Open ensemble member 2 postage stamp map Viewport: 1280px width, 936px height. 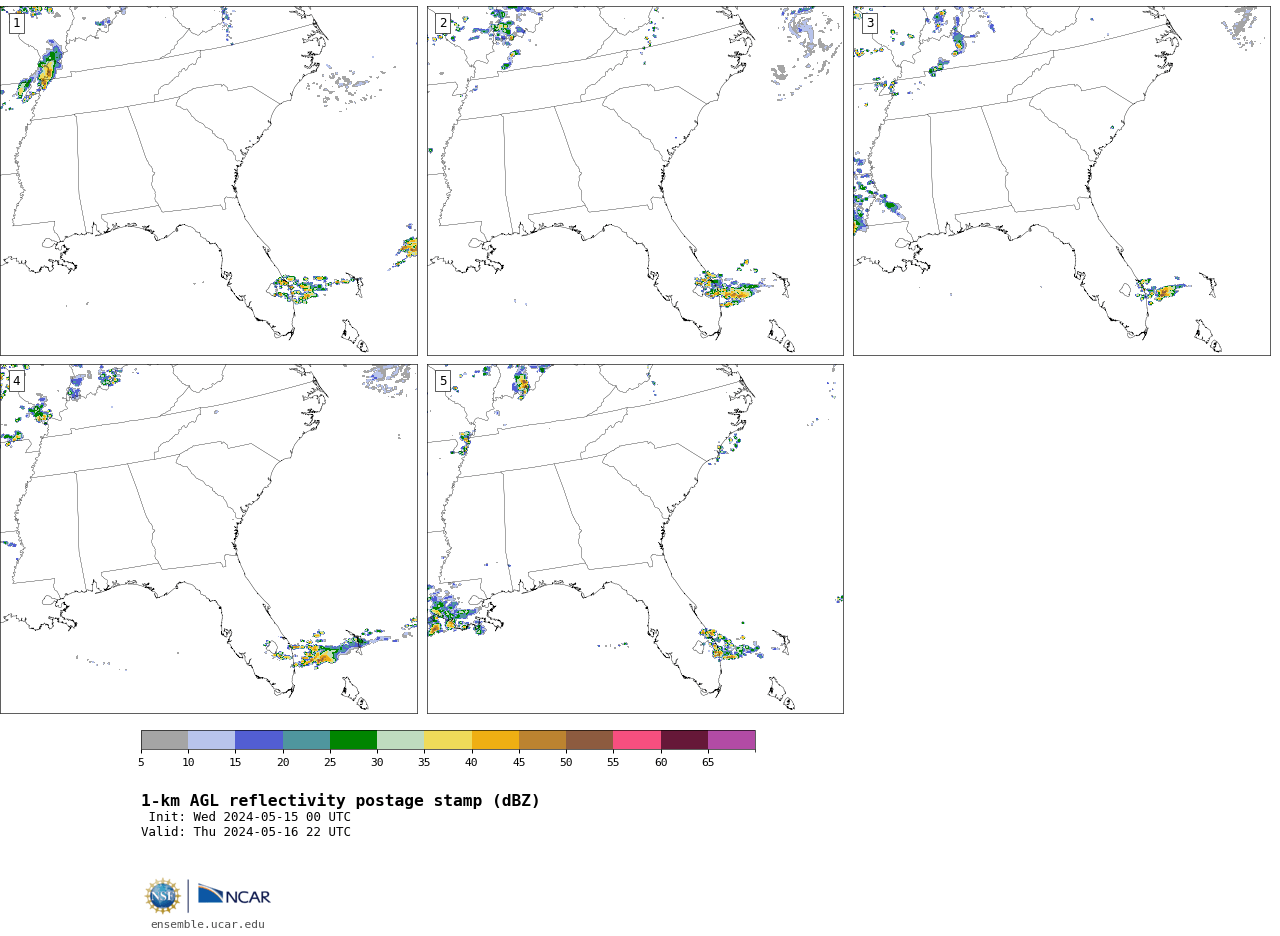click(635, 181)
